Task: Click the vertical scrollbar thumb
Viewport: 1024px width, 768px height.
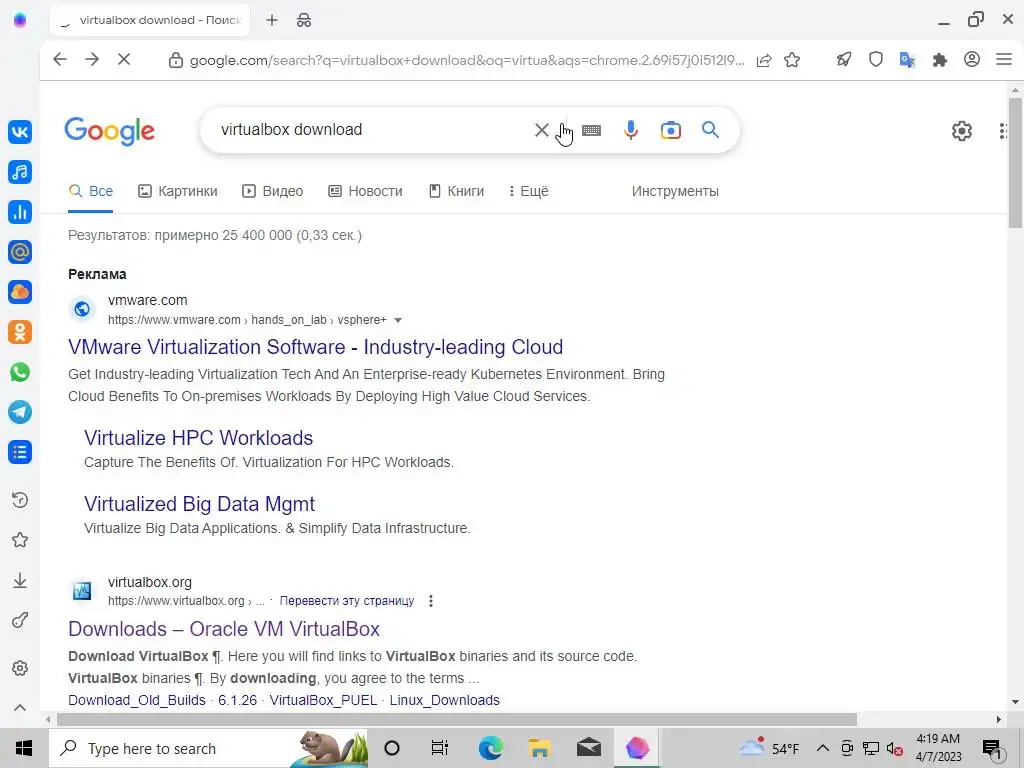Action: (1015, 163)
